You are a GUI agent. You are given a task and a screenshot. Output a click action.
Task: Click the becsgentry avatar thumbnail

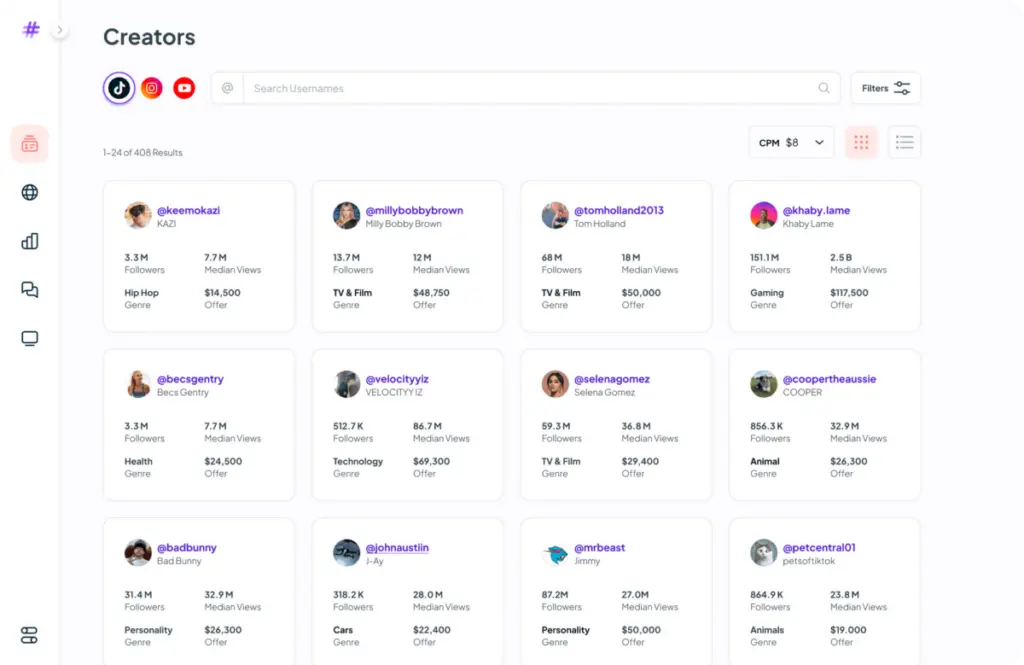tap(138, 383)
